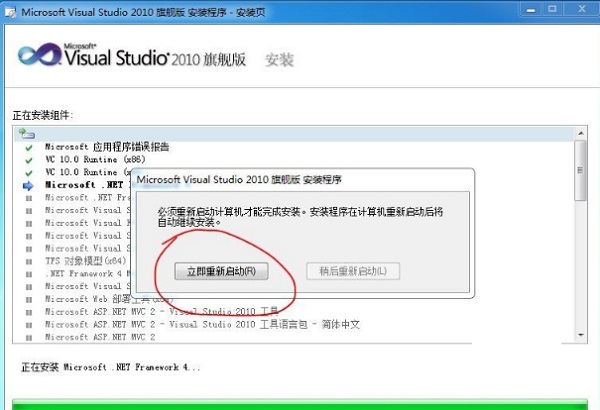Click the blue arrow beside bold Microsoft .NET
Image resolution: width=600 pixels, height=410 pixels.
tap(28, 186)
